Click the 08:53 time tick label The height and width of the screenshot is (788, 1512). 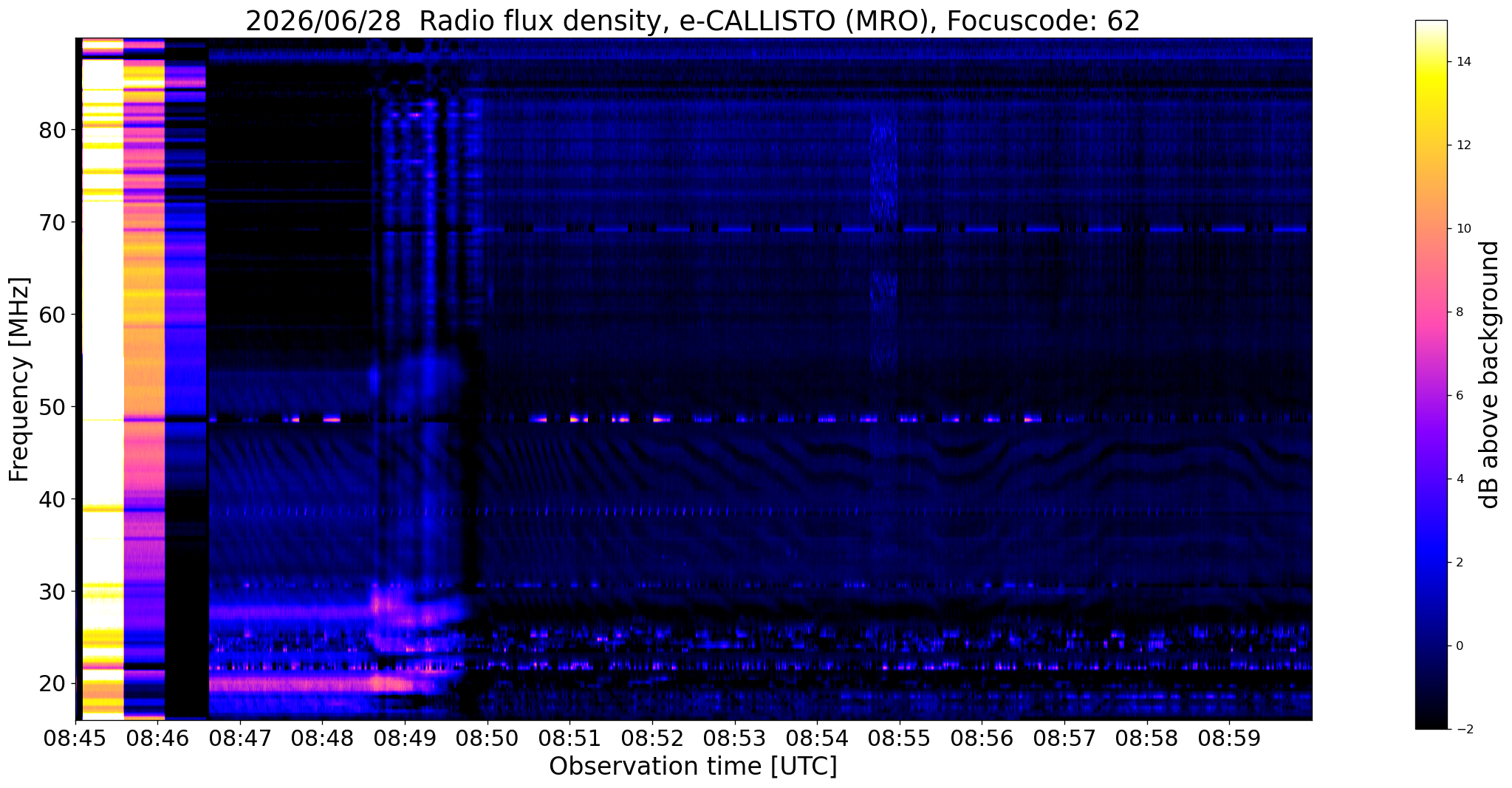point(735,738)
